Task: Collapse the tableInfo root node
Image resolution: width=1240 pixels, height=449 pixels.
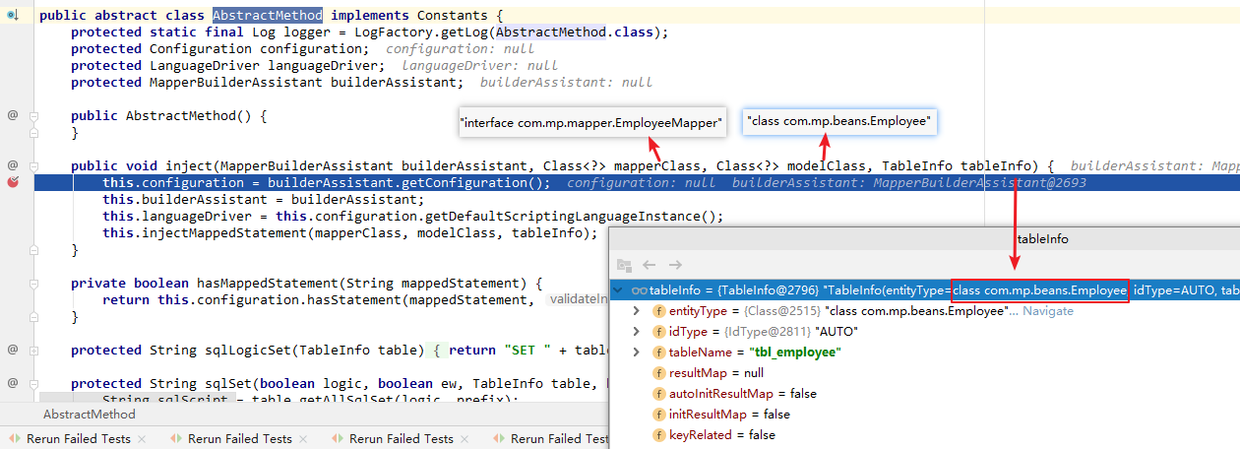Action: pyautogui.click(x=620, y=291)
